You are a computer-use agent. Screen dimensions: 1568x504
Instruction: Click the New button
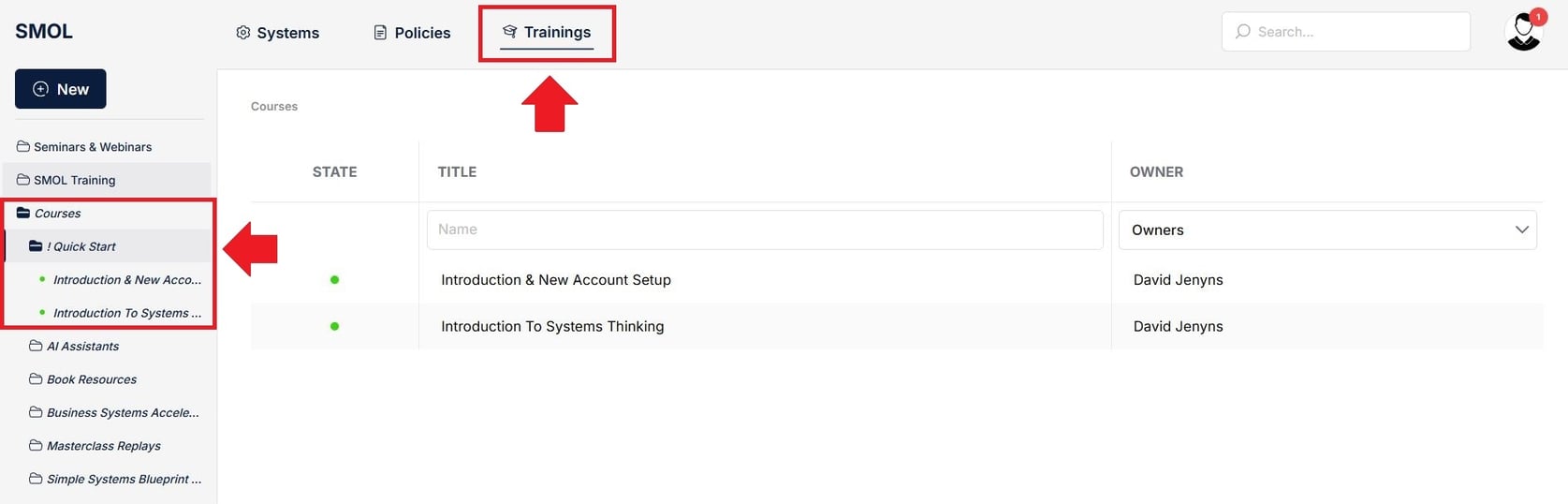[x=61, y=89]
